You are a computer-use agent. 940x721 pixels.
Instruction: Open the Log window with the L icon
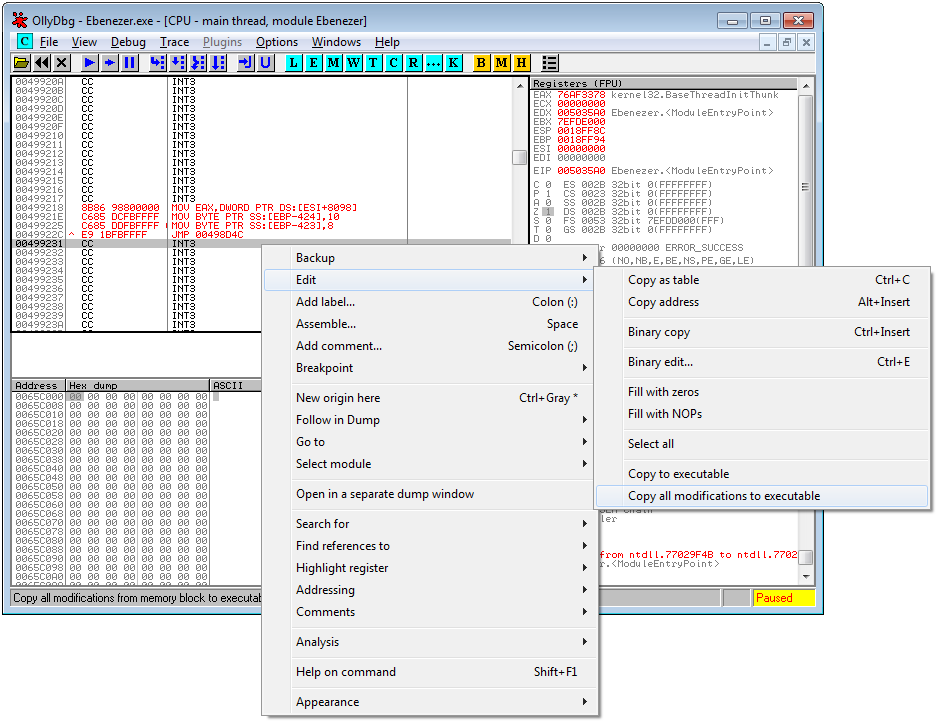pyautogui.click(x=294, y=62)
